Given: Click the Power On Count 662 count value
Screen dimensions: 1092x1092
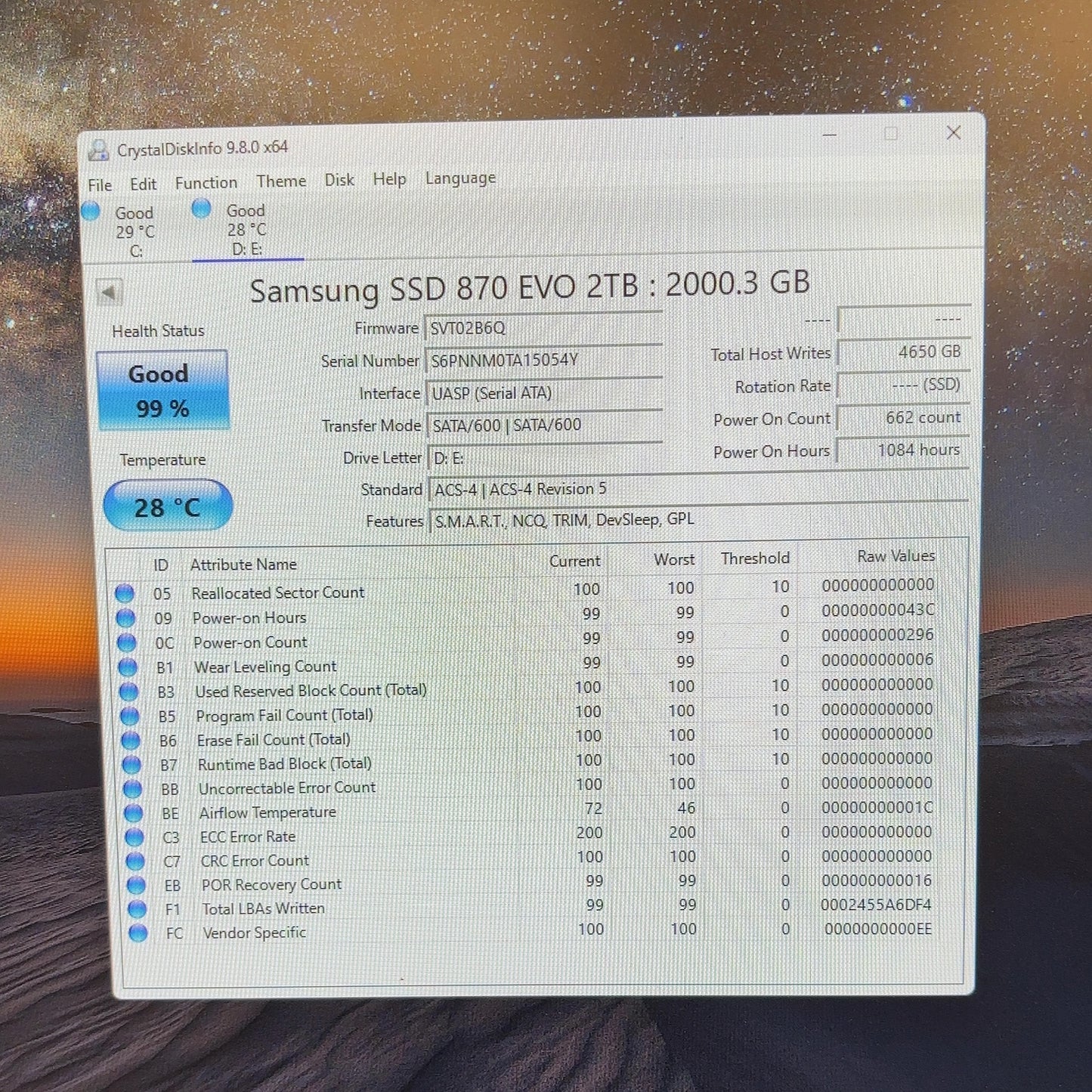Looking at the screenshot, I should pos(904,417).
